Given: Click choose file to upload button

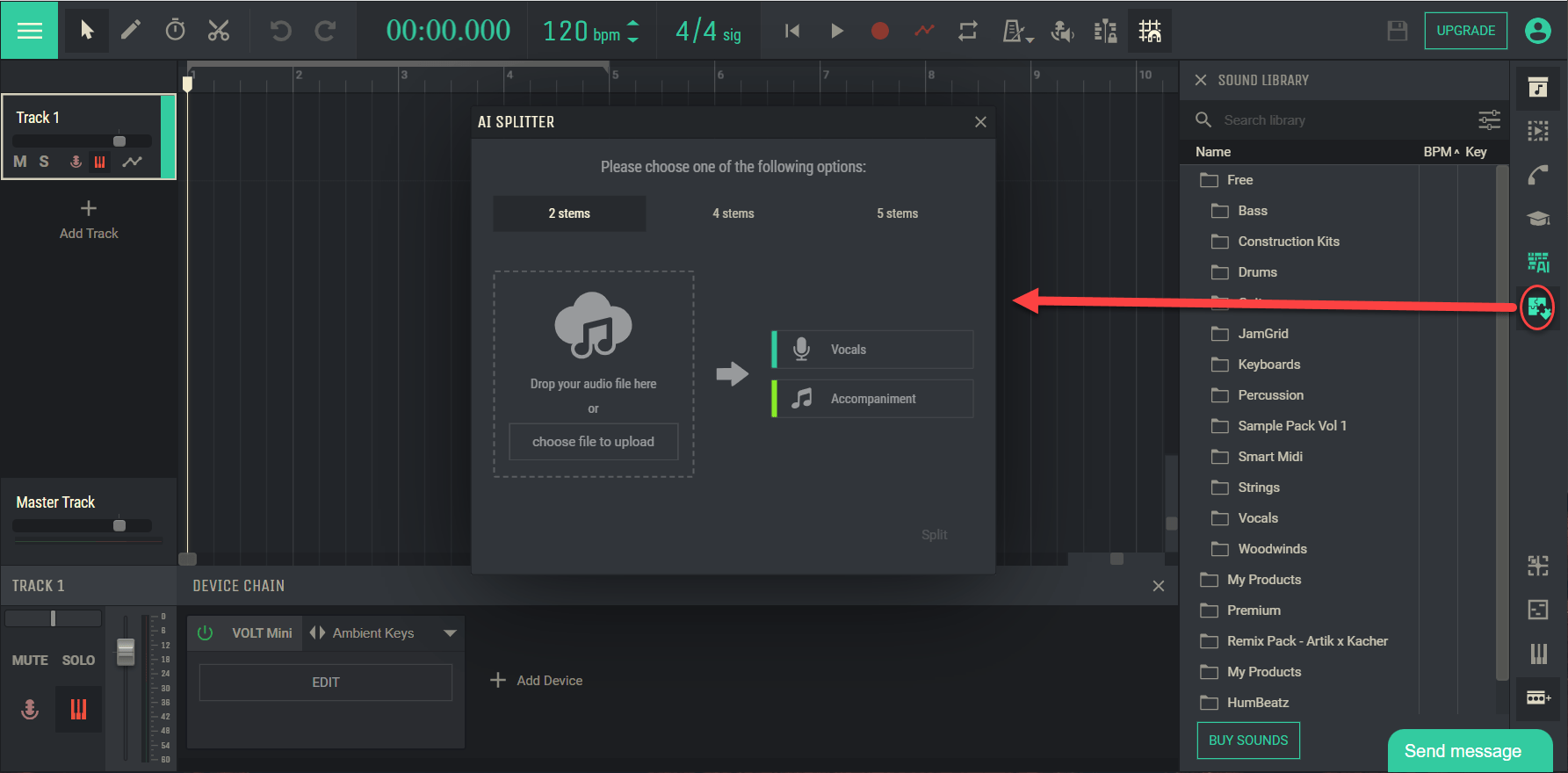Looking at the screenshot, I should click(593, 442).
